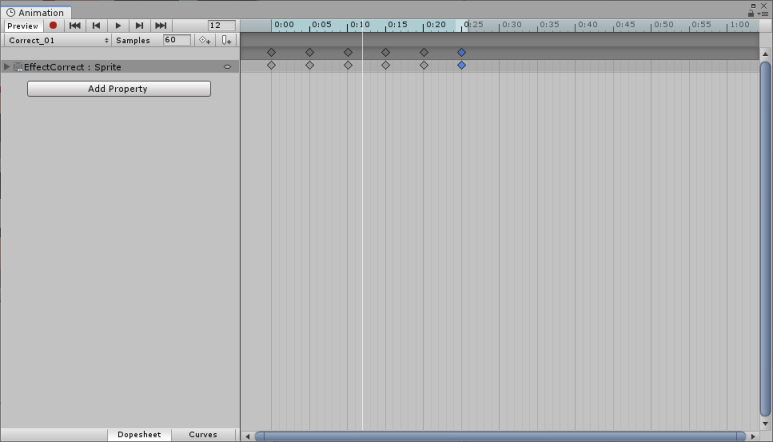Add keyframe with the diamond-plus icon
The width and height of the screenshot is (773, 442).
click(x=205, y=40)
